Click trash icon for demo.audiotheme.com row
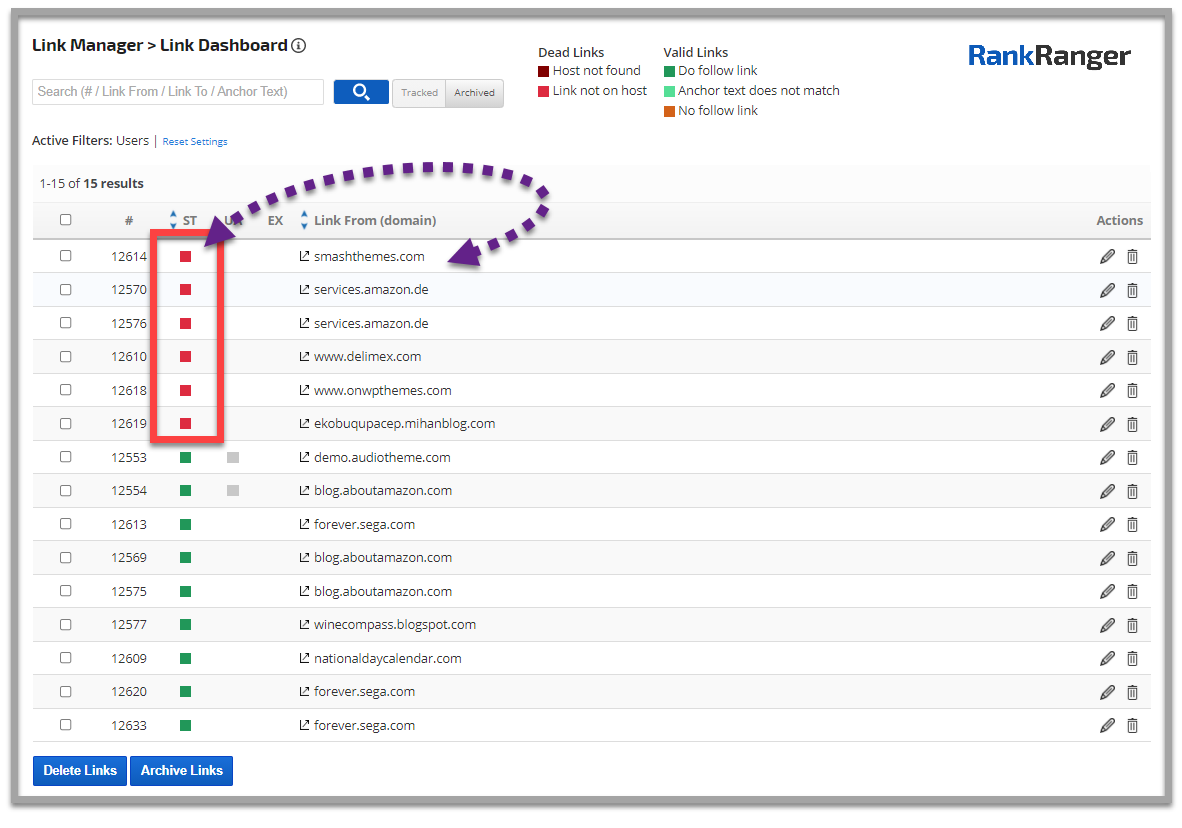The image size is (1182, 828). point(1132,458)
